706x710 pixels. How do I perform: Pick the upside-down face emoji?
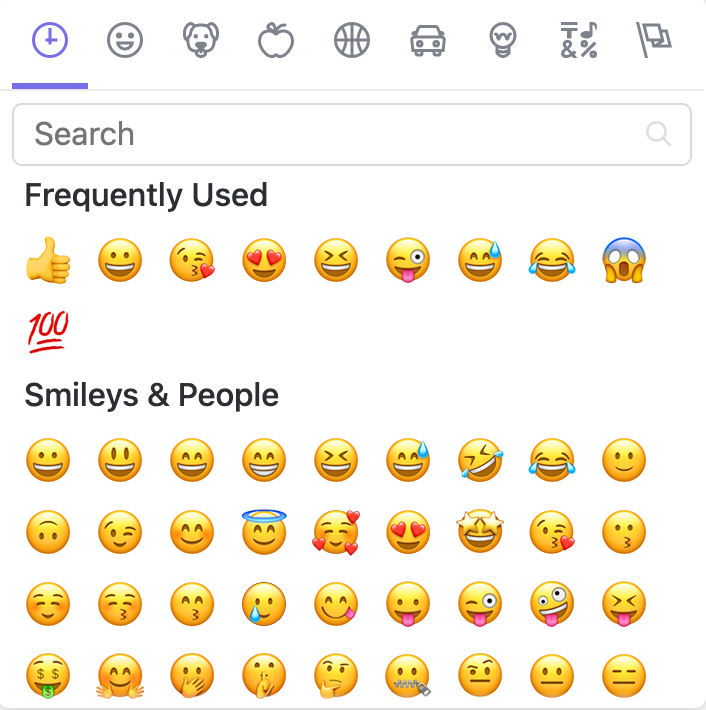click(48, 531)
